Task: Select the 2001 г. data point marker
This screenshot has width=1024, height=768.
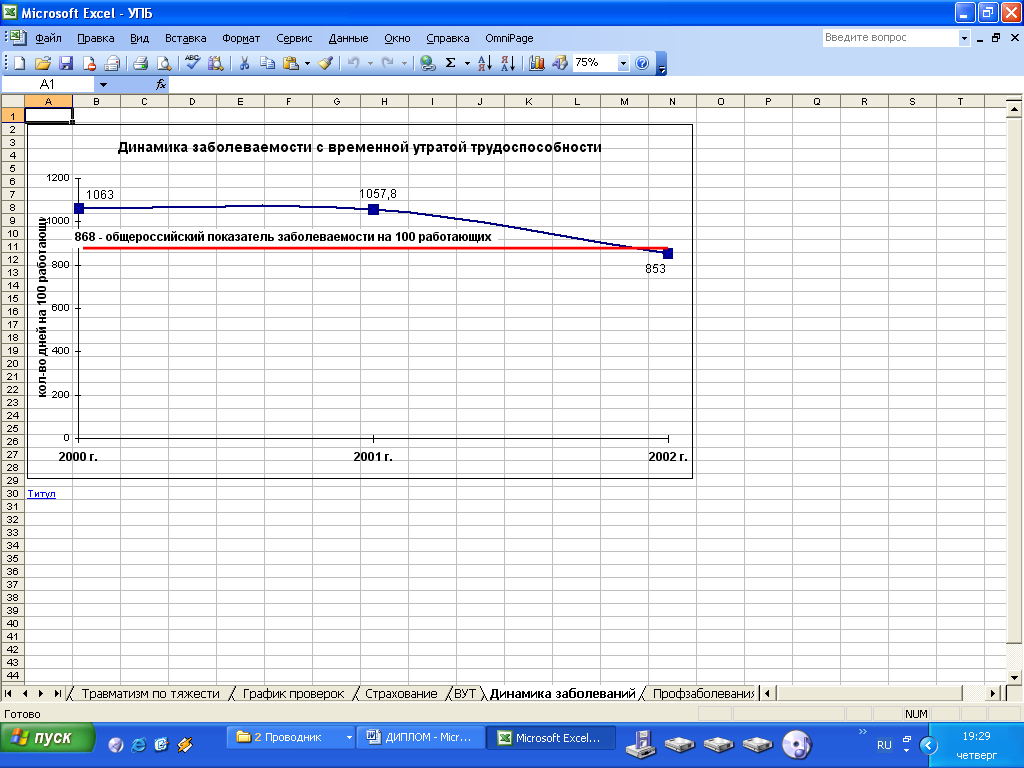Action: 373,209
